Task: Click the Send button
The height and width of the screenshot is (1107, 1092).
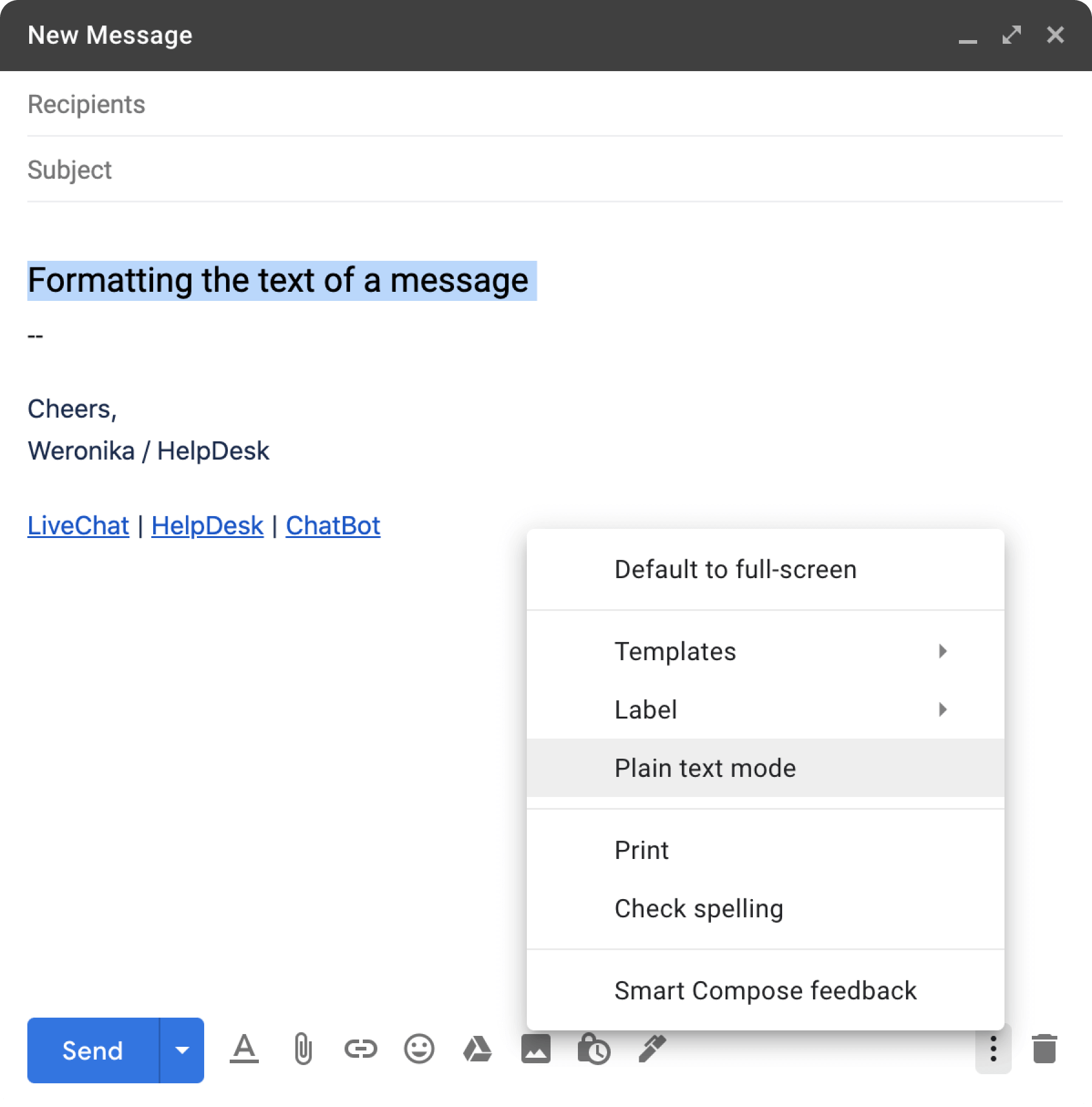Action: [92, 1050]
